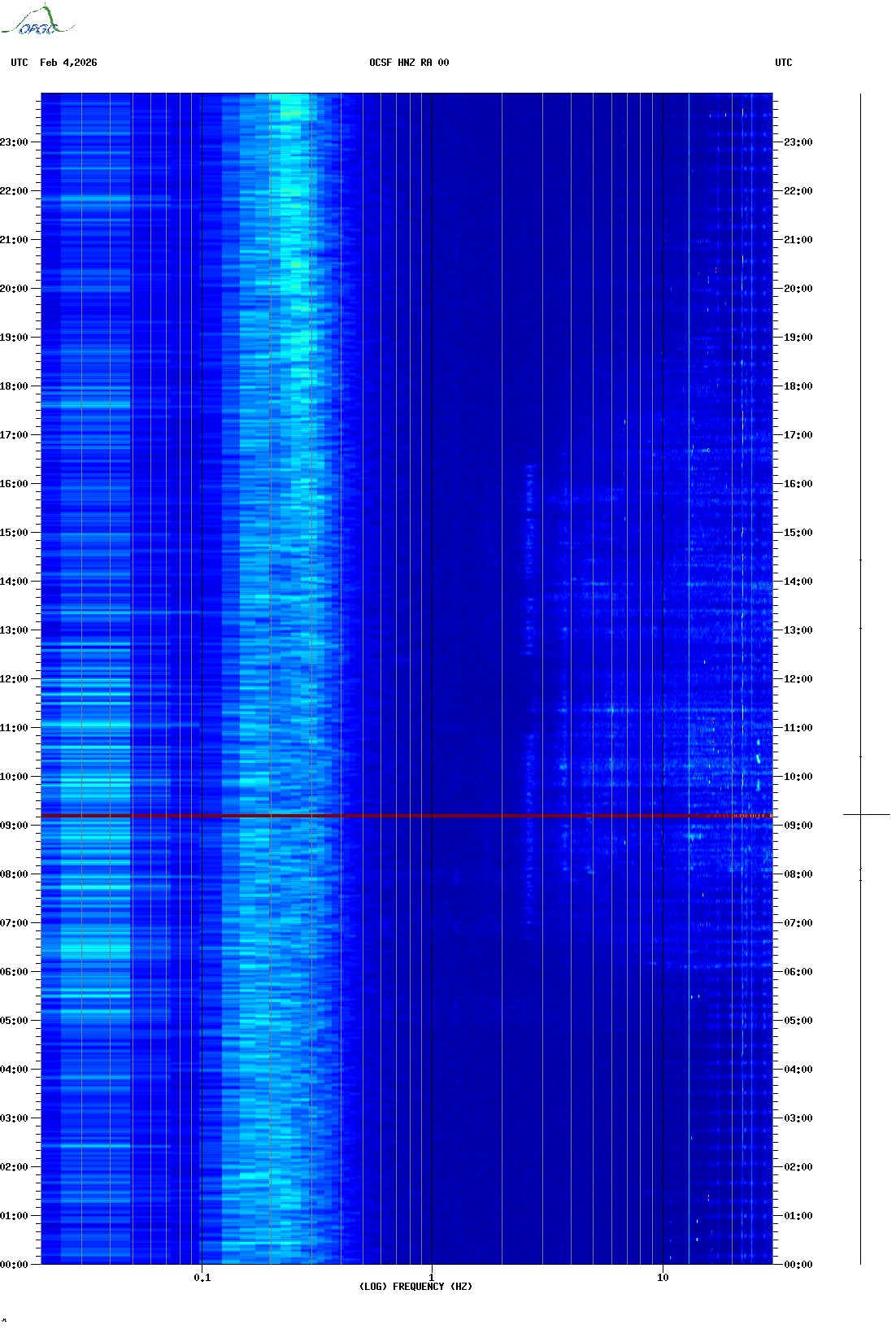Viewport: 896px width, 1329px height.
Task: Click '11:00' on the right time axis
Action: point(798,728)
